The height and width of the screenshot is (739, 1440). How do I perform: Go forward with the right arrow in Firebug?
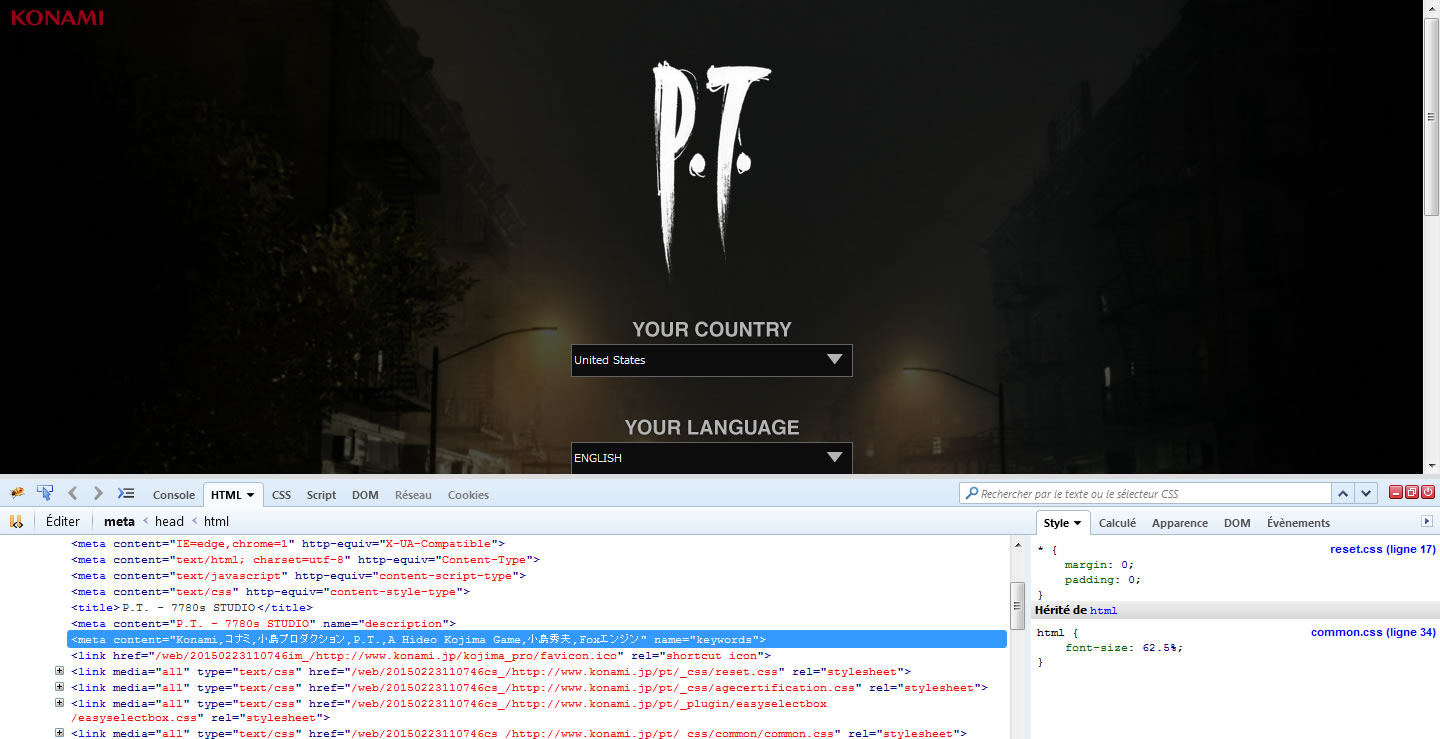(98, 493)
